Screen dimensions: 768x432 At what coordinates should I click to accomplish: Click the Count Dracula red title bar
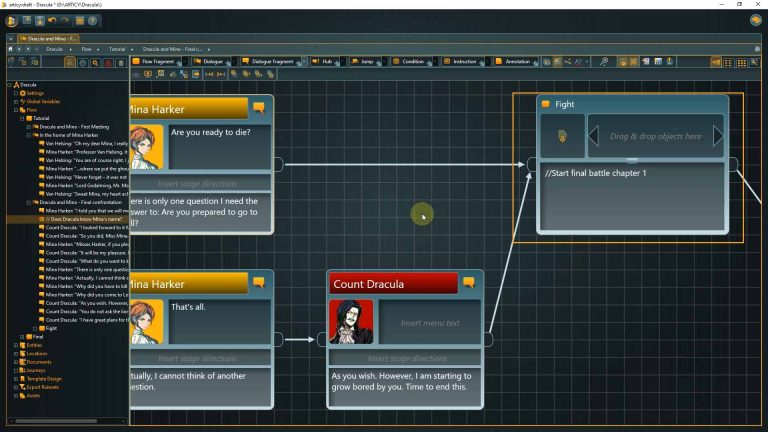pos(393,284)
